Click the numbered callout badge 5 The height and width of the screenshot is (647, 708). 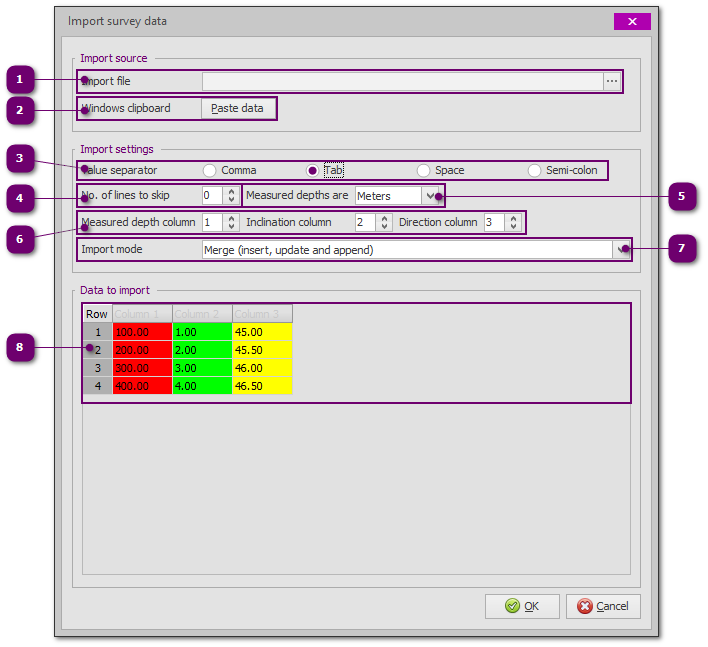click(681, 196)
